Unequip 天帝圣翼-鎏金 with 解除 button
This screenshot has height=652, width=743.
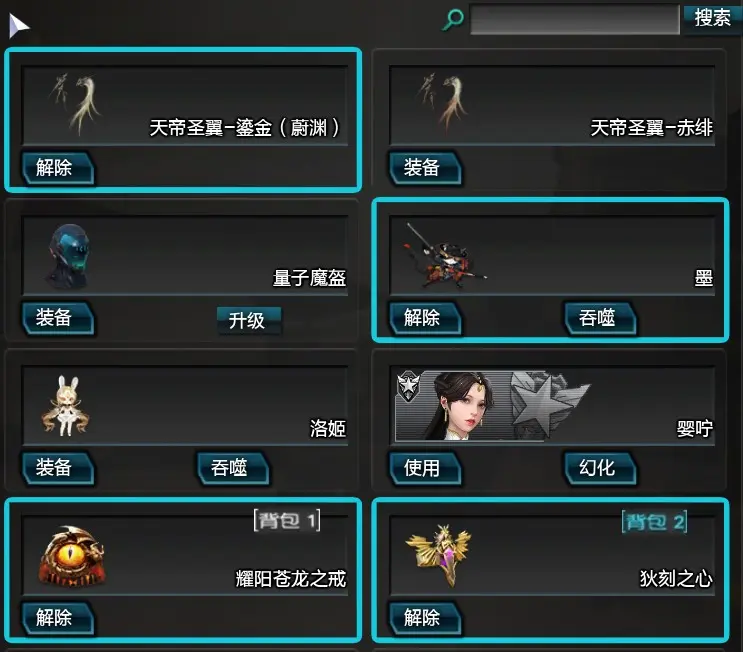click(58, 168)
